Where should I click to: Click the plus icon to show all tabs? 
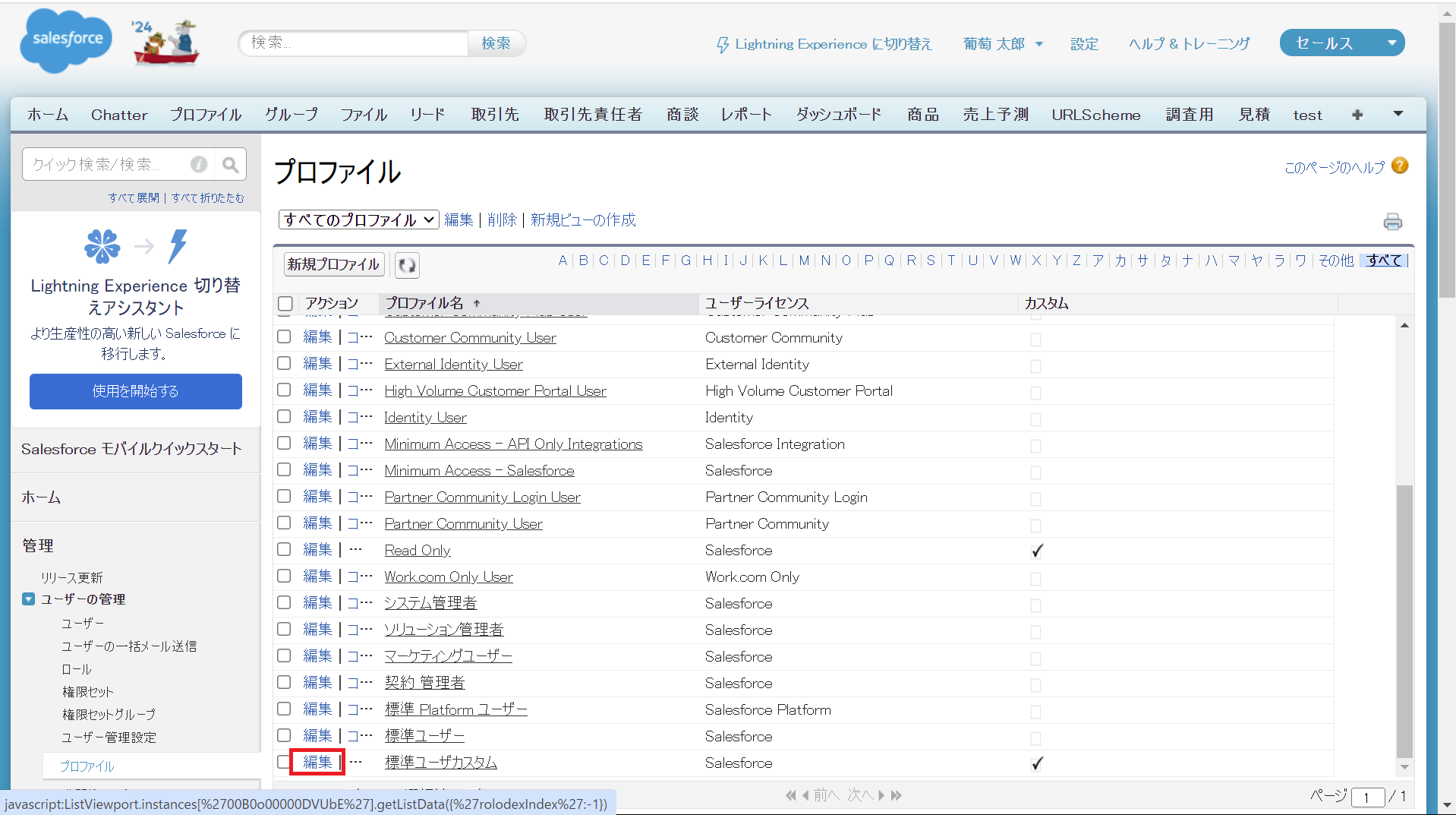[1357, 115]
